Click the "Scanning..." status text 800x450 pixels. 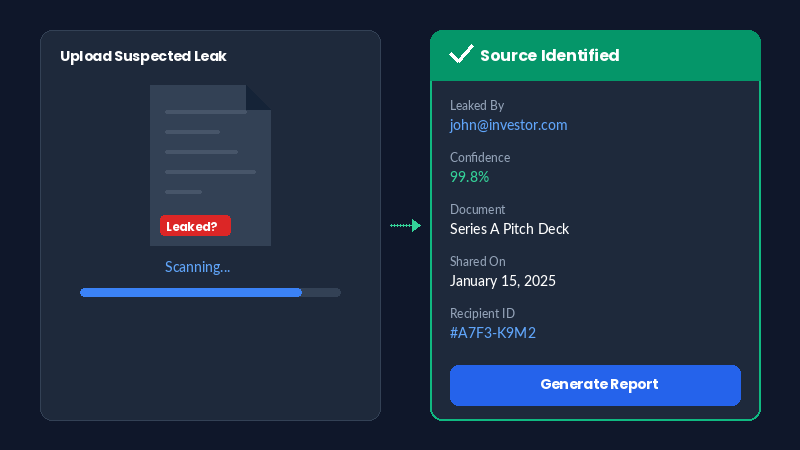(197, 267)
